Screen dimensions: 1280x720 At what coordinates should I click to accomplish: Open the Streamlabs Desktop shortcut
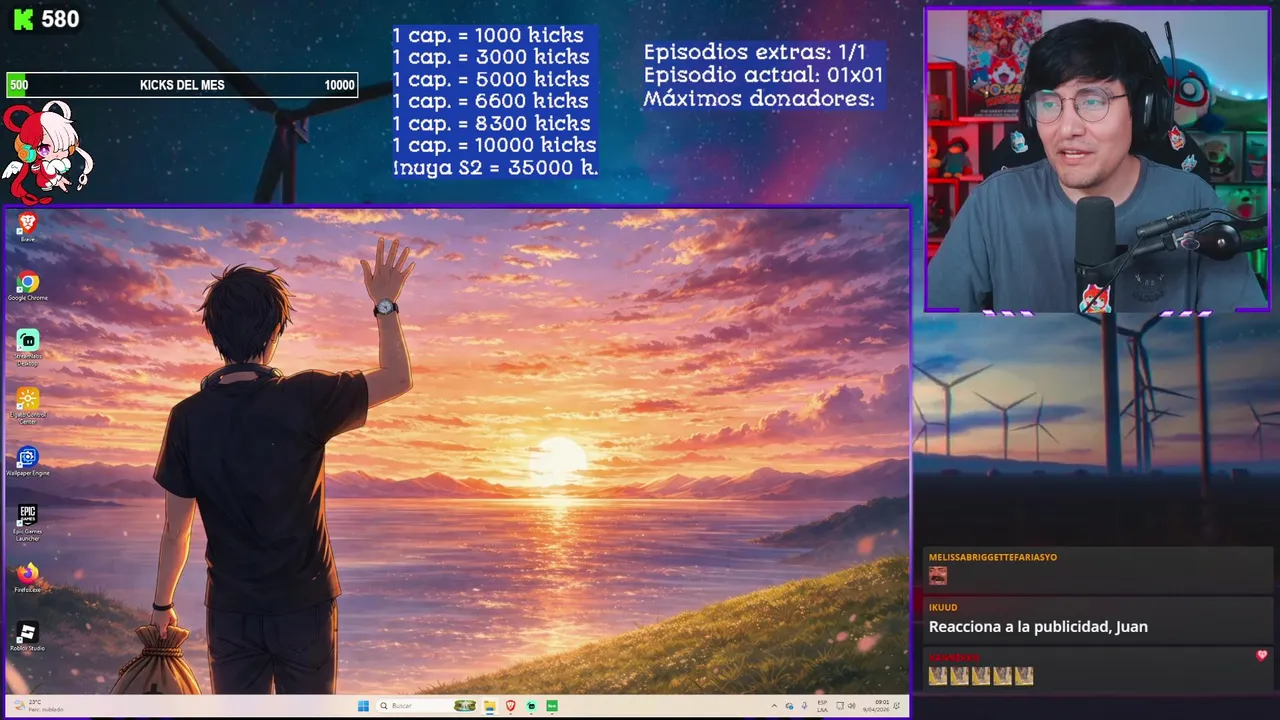(28, 347)
